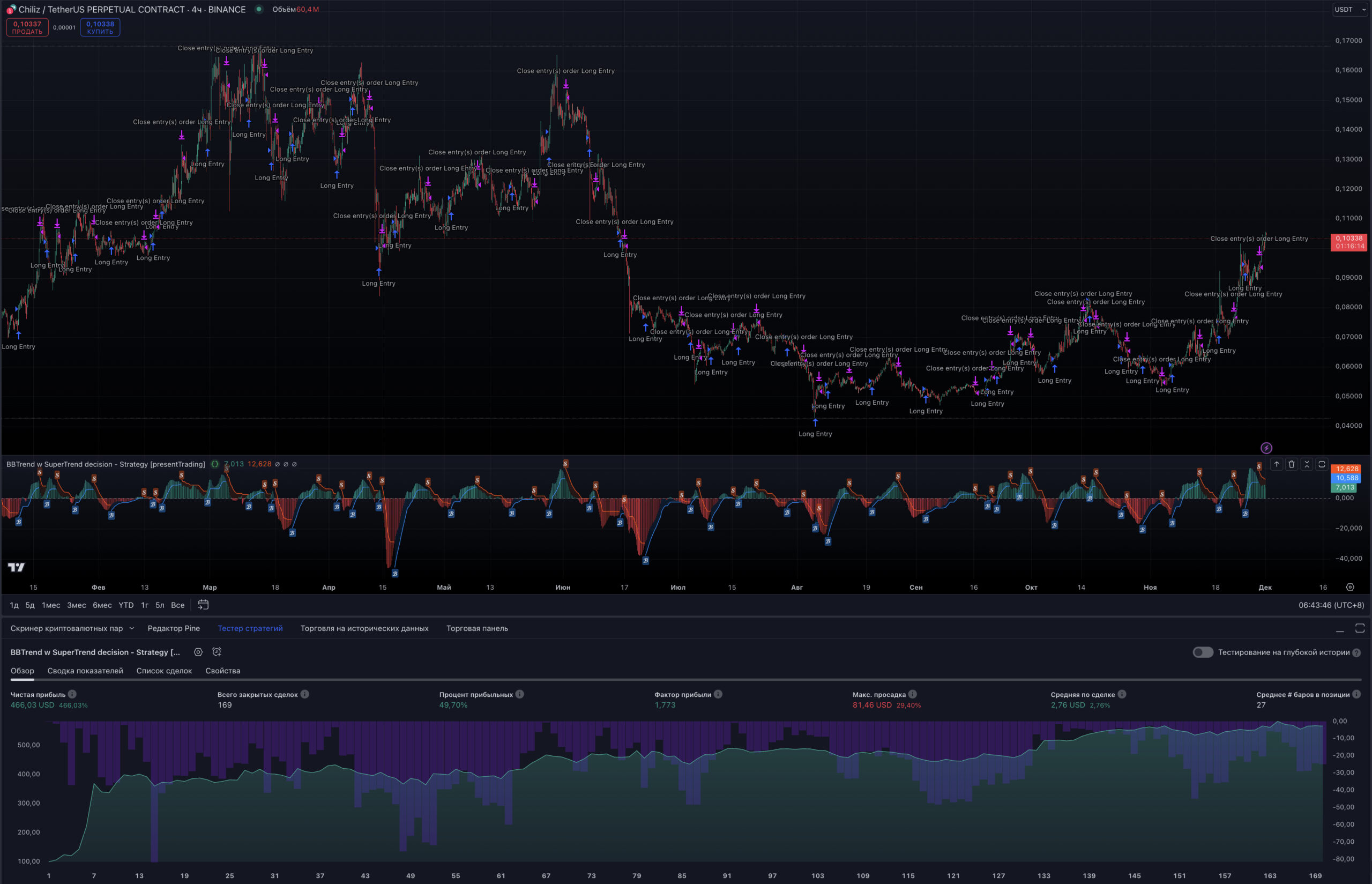Enable Тестирование на глубокой истории toggle

(1203, 652)
